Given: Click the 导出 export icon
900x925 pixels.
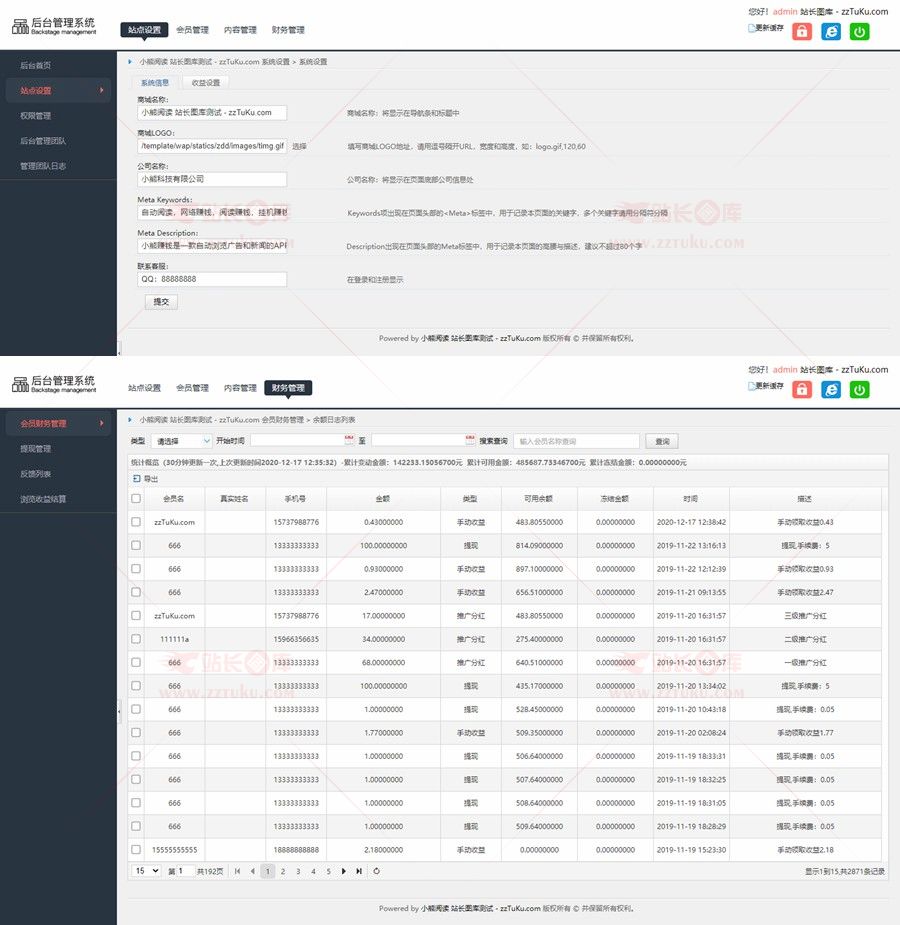Looking at the screenshot, I should tap(137, 479).
